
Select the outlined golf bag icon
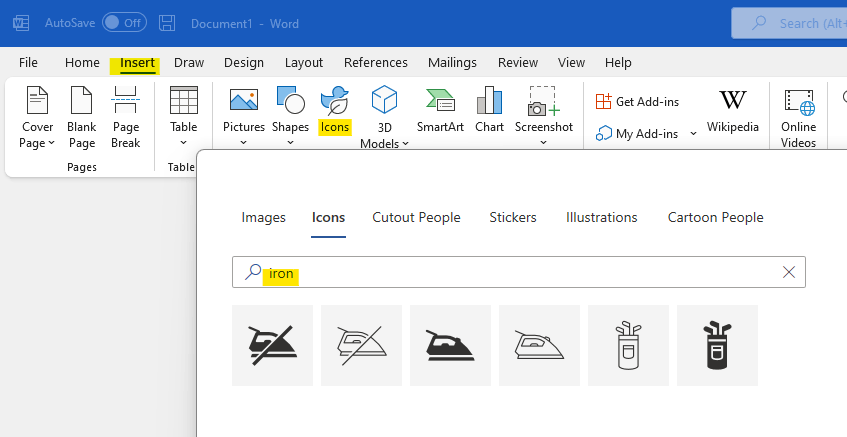(628, 346)
